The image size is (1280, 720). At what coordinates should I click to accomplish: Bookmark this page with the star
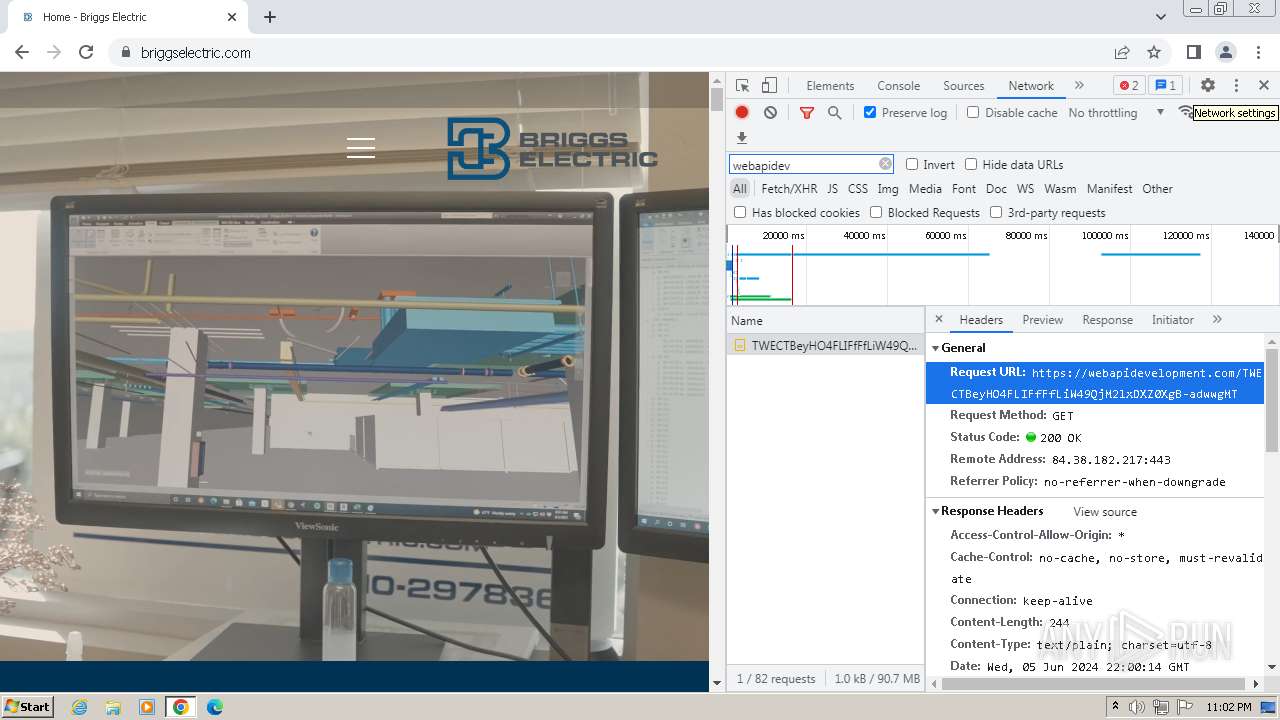coord(1154,52)
